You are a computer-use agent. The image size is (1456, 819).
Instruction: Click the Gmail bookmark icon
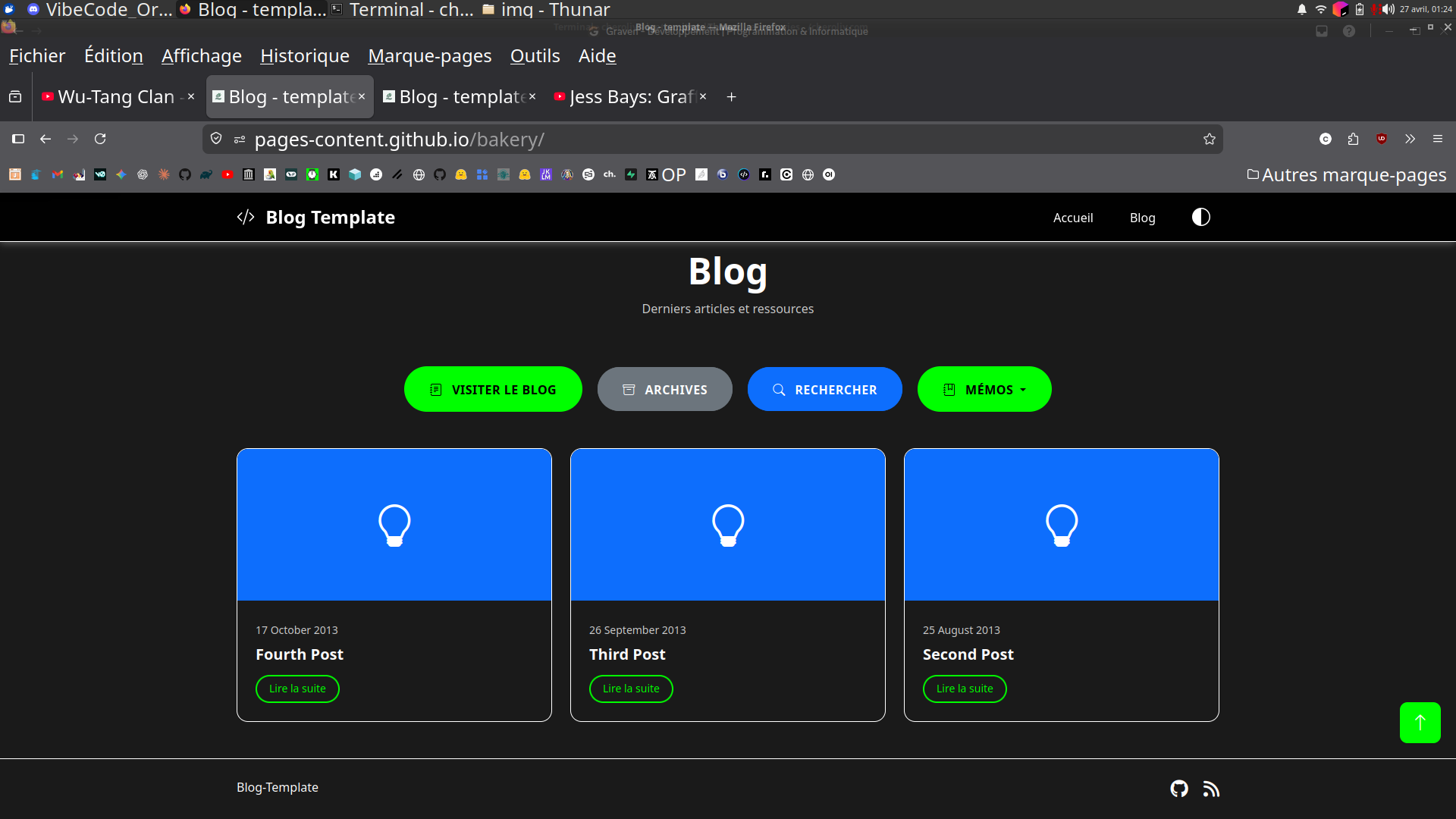coord(57,174)
